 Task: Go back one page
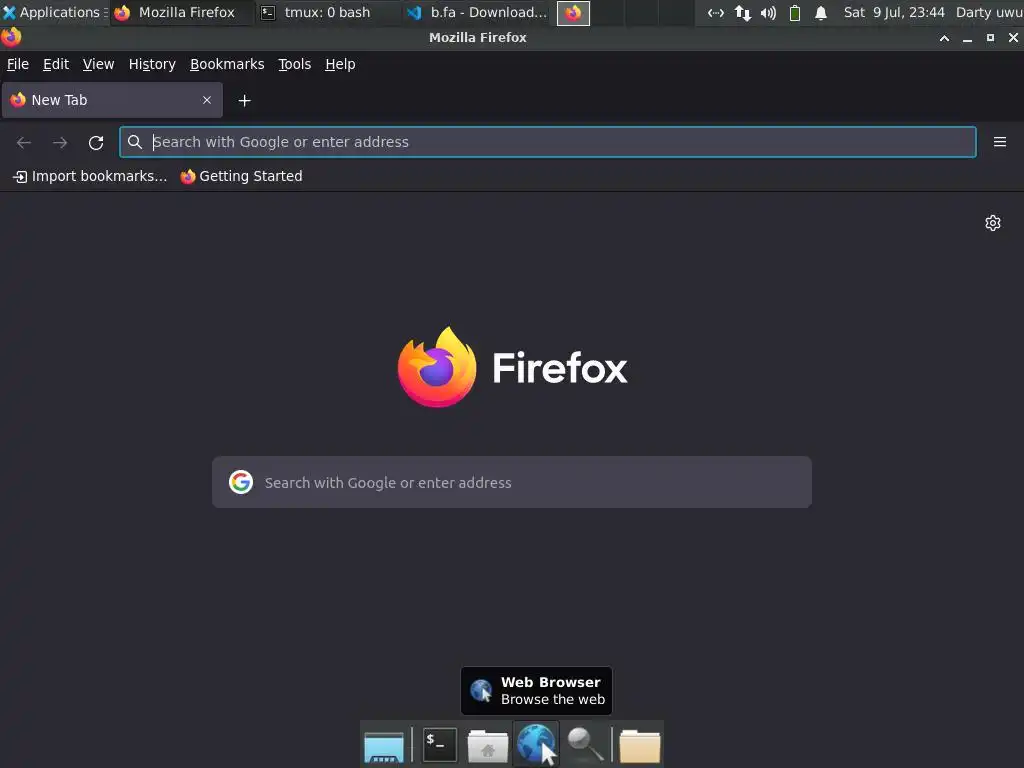click(x=24, y=142)
